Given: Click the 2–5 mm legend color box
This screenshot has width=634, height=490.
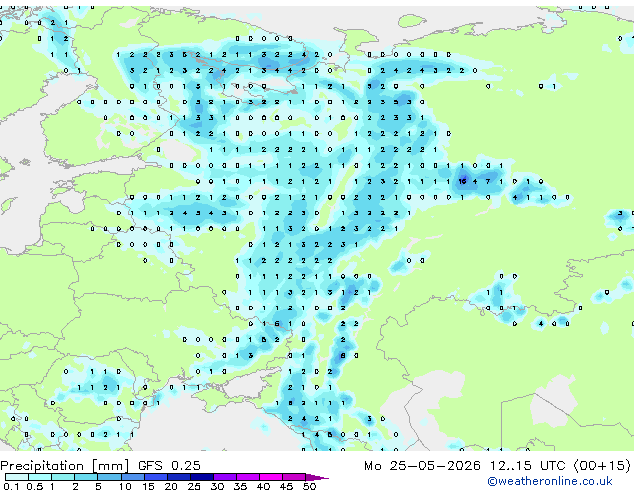Looking at the screenshot, I should pos(86,477).
